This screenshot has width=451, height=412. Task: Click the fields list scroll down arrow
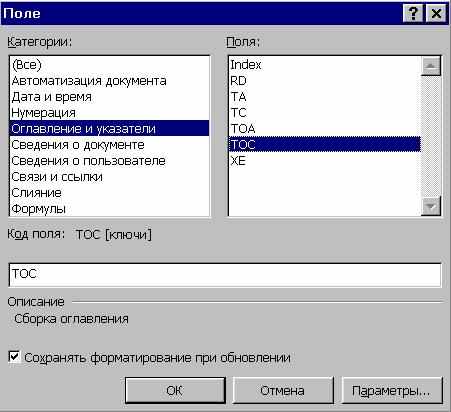click(431, 206)
